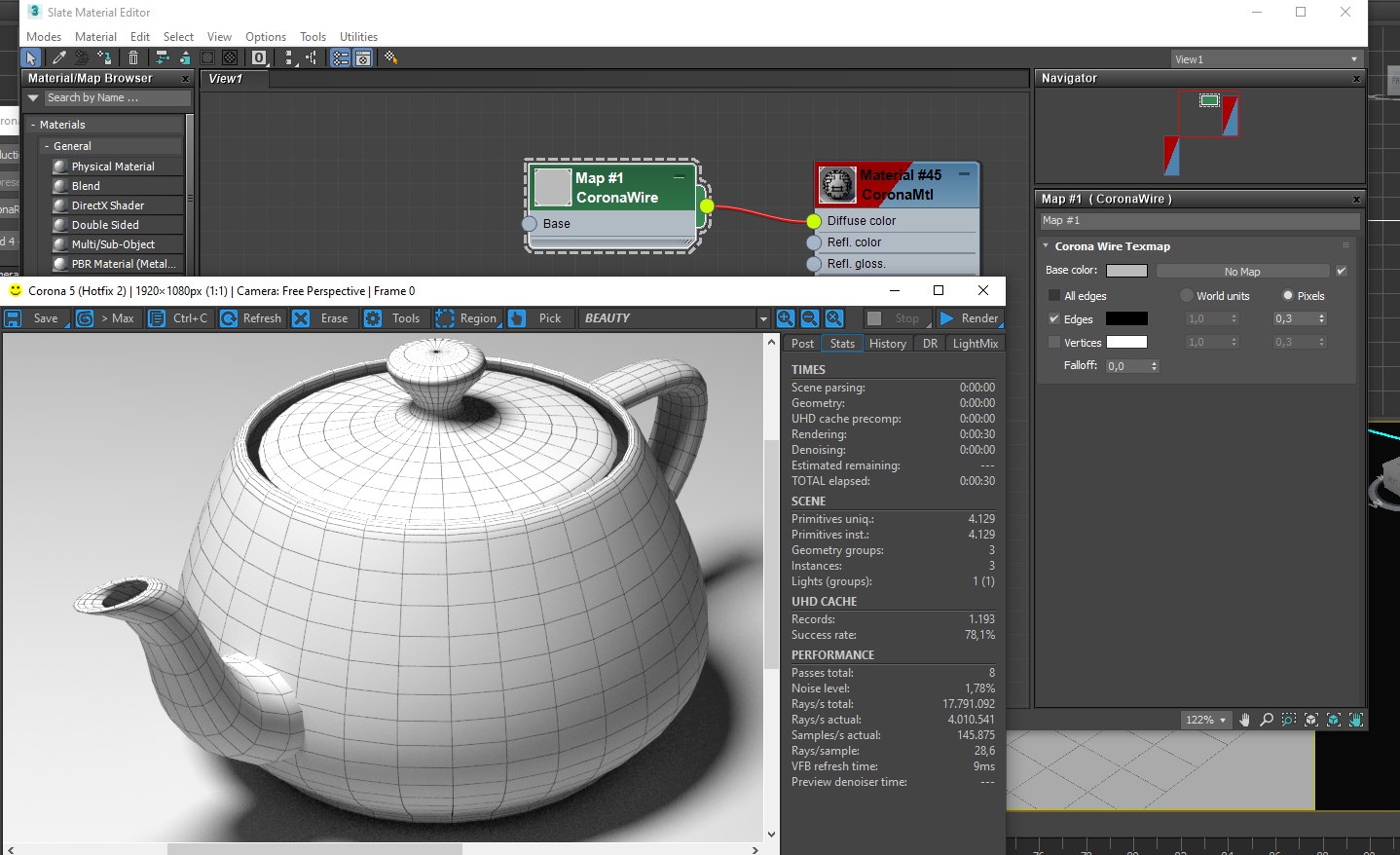The width and height of the screenshot is (1400, 855).
Task: Click the Select tool arrow icon
Action: click(32, 58)
